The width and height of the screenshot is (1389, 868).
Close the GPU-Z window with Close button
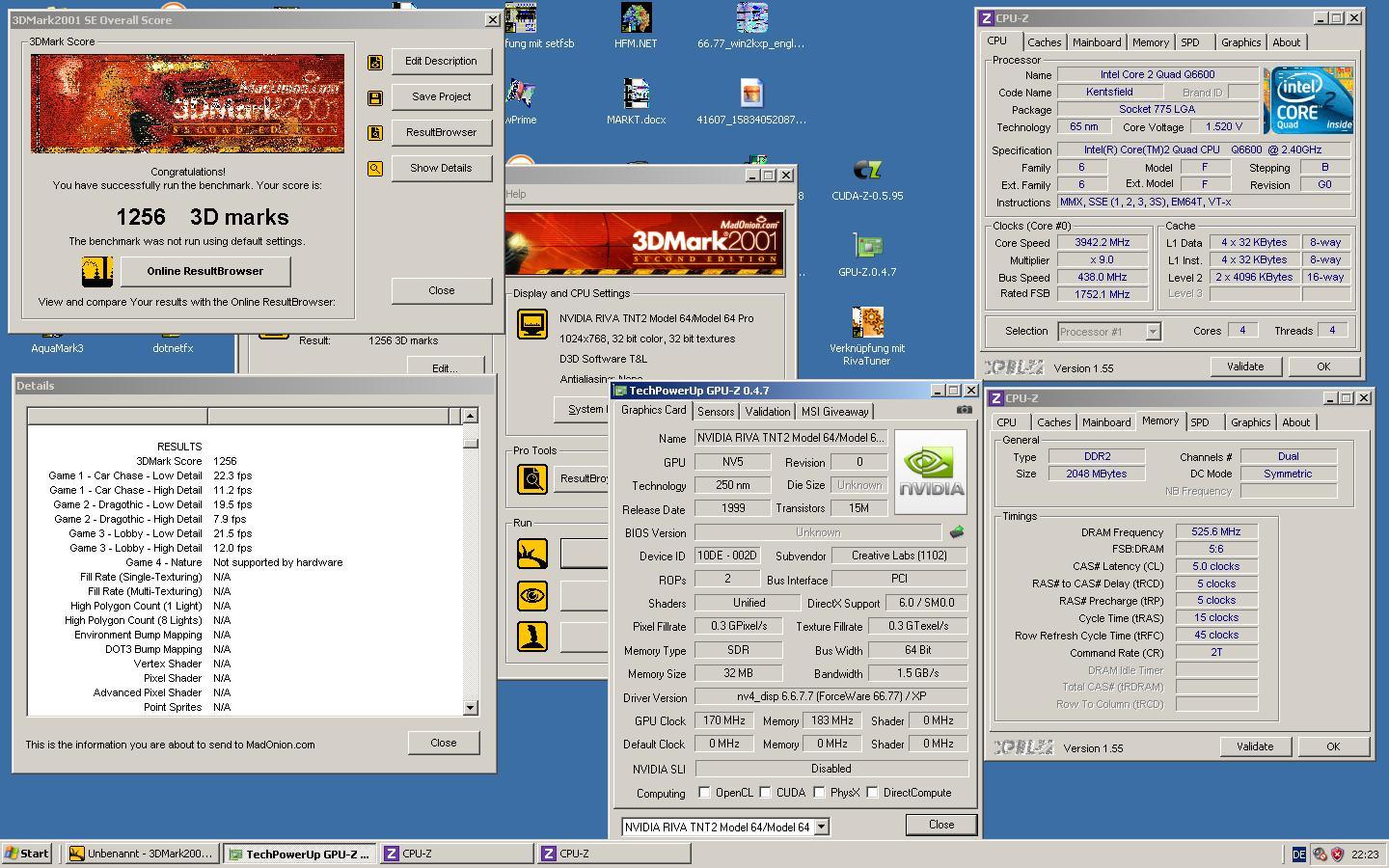(x=941, y=825)
